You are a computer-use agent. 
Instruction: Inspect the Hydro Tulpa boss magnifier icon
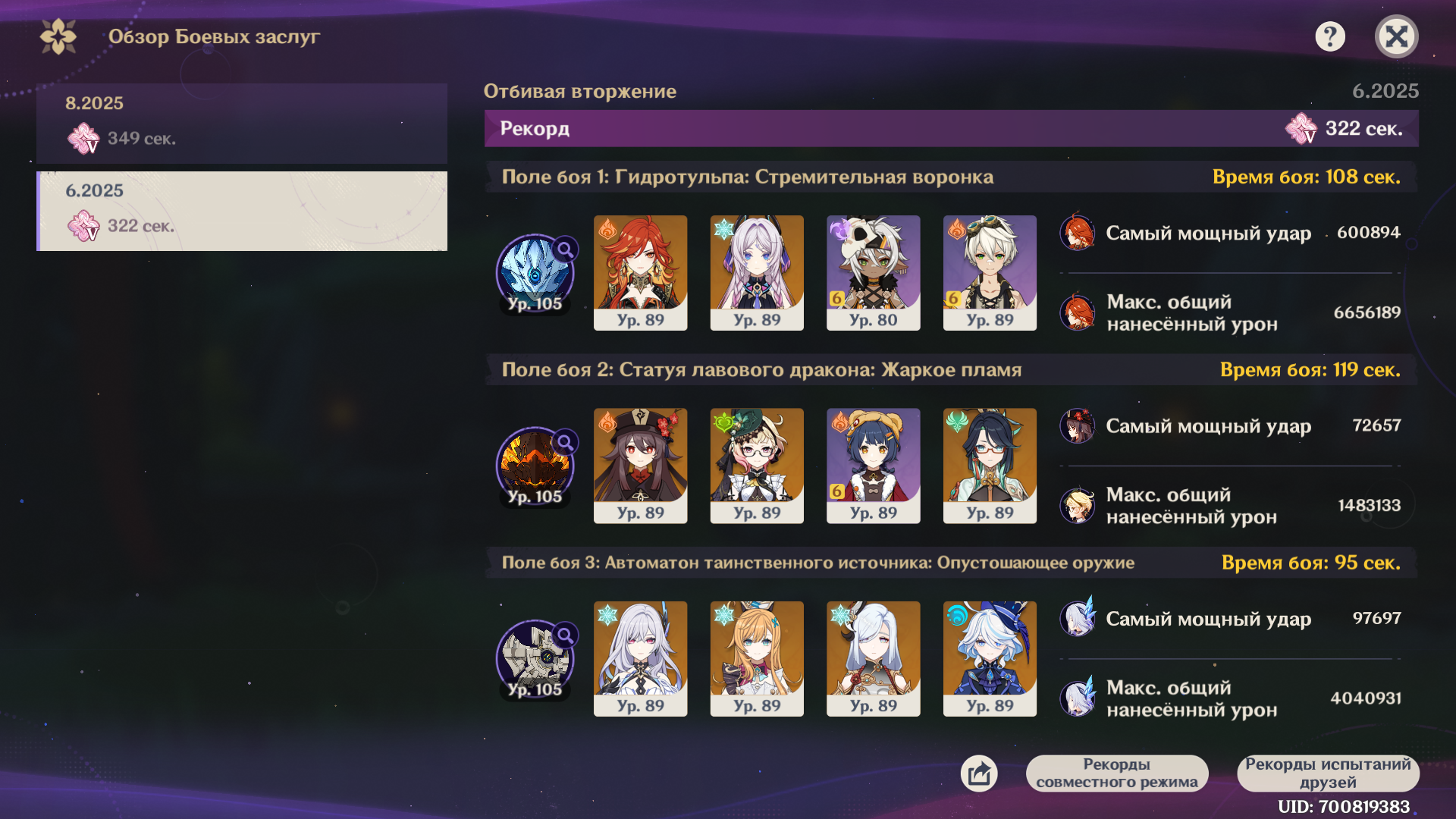coord(565,249)
